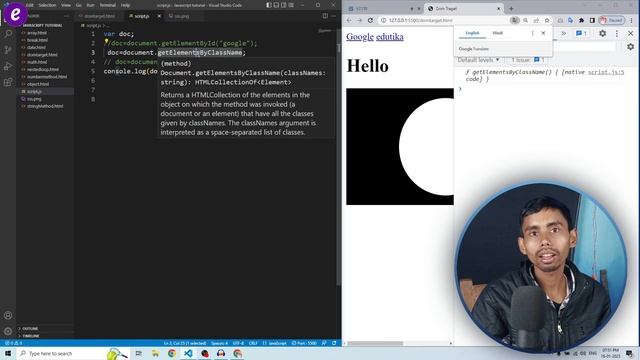Click the edutika link on the page

(389, 37)
